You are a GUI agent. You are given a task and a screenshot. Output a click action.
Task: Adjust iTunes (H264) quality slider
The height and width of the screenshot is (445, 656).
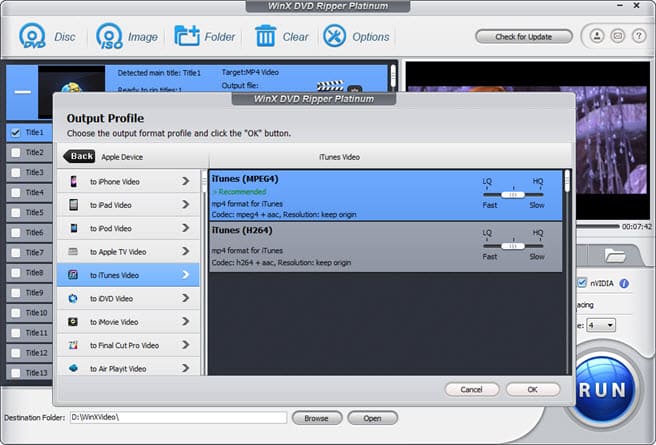coord(513,246)
